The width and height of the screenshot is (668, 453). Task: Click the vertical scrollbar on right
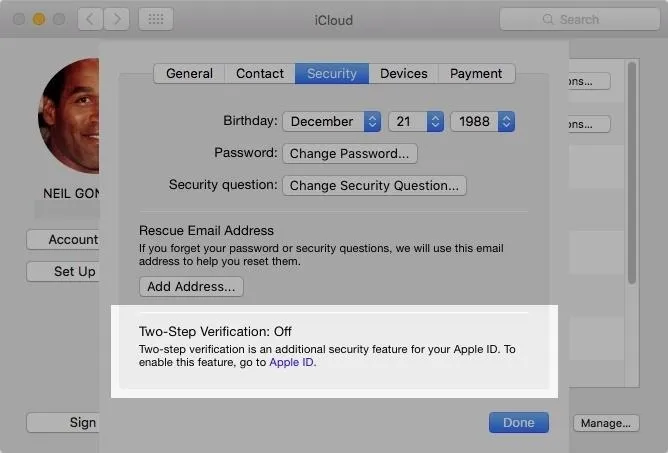click(x=632, y=173)
